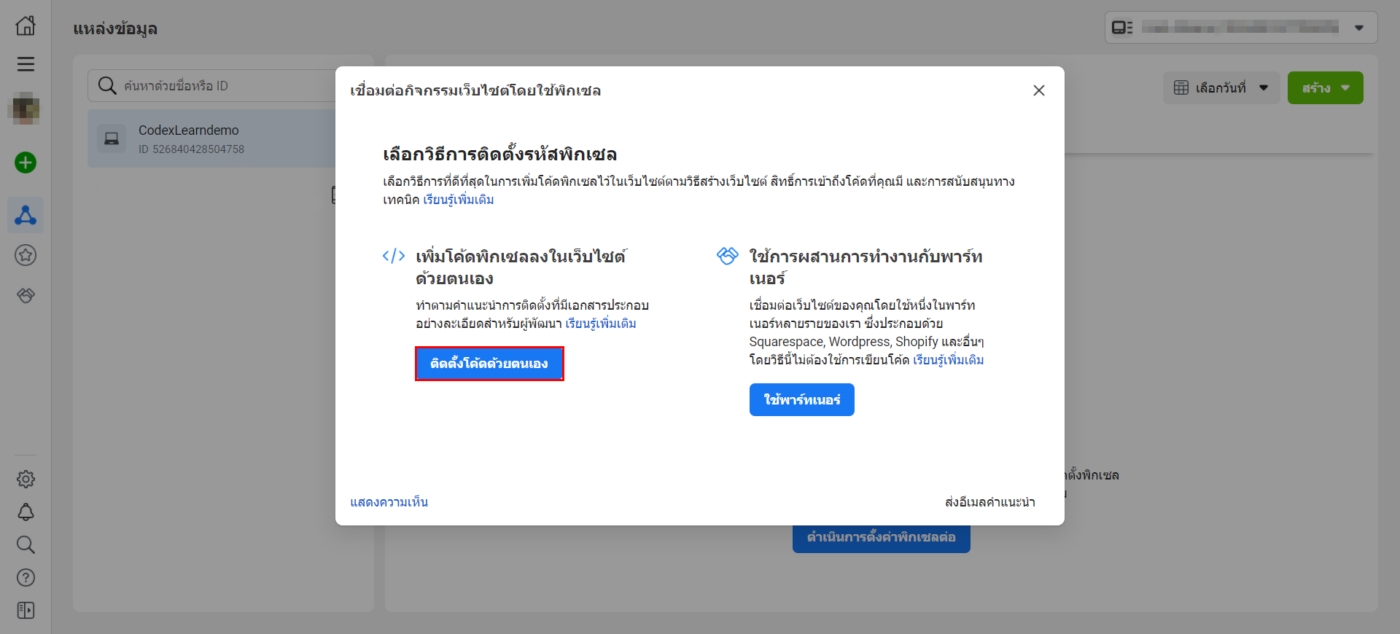Click the handshake partner integrations sidebar icon
The height and width of the screenshot is (634, 1400).
26,296
